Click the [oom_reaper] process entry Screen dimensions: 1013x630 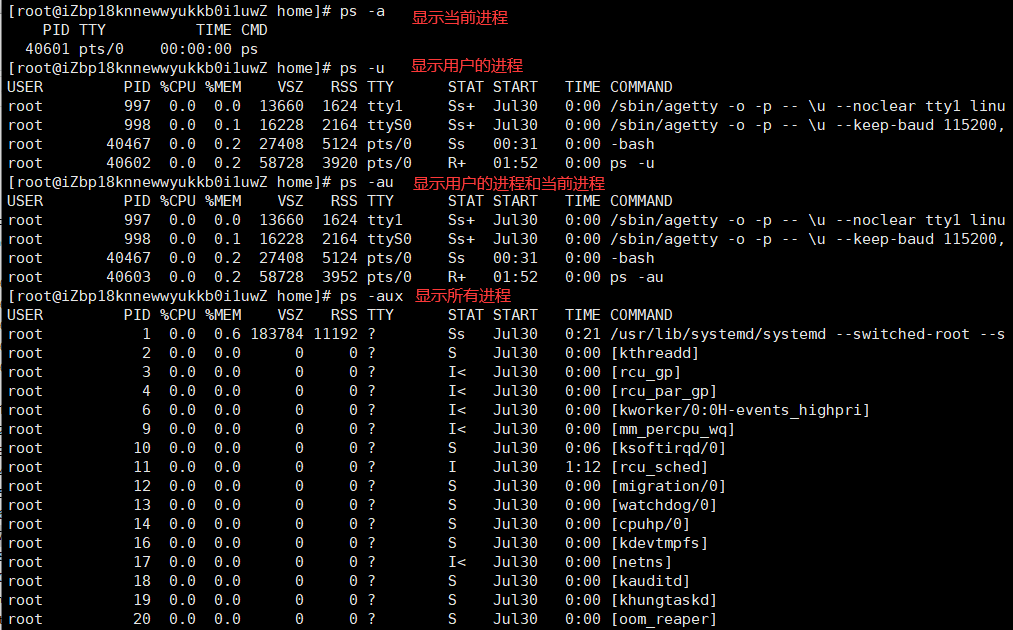coord(662,619)
